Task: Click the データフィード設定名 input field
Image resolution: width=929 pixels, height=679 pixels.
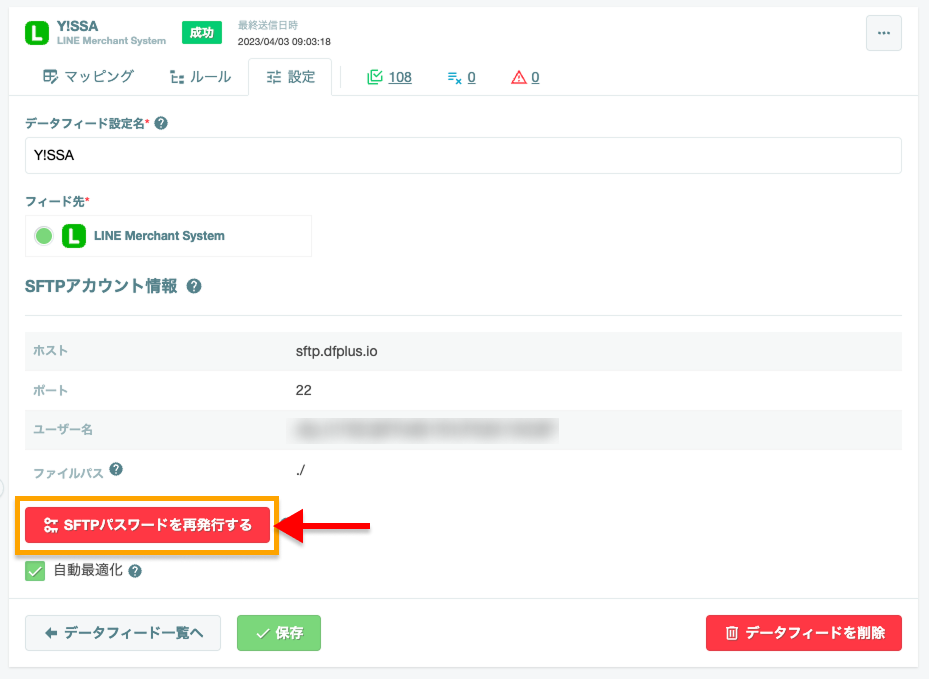Action: click(x=463, y=155)
